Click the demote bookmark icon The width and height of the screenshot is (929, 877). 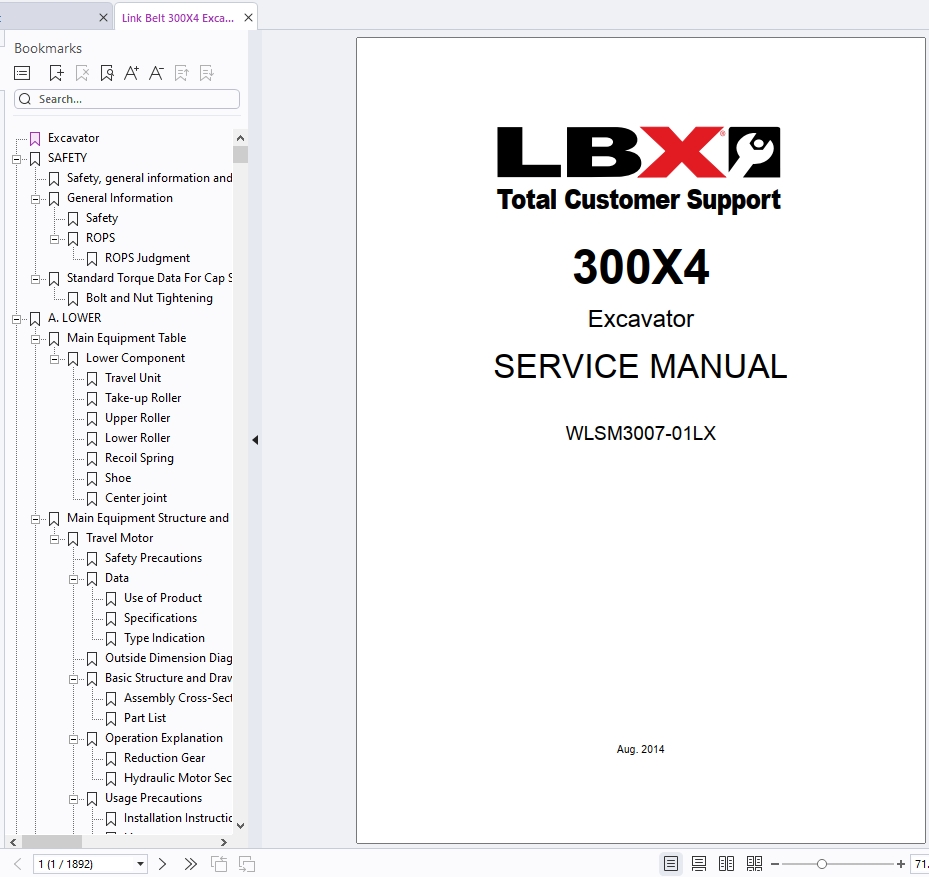[x=207, y=73]
